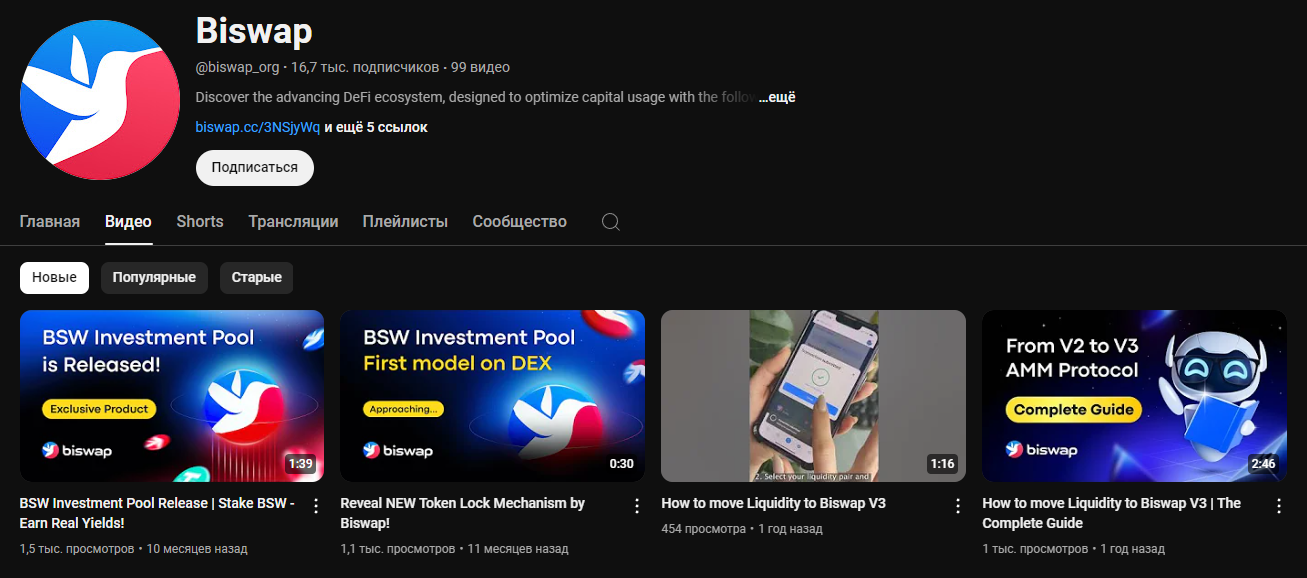
Task: Open title 'How to move Liquidity to Biswap V3' with 454 views
Action: (774, 503)
